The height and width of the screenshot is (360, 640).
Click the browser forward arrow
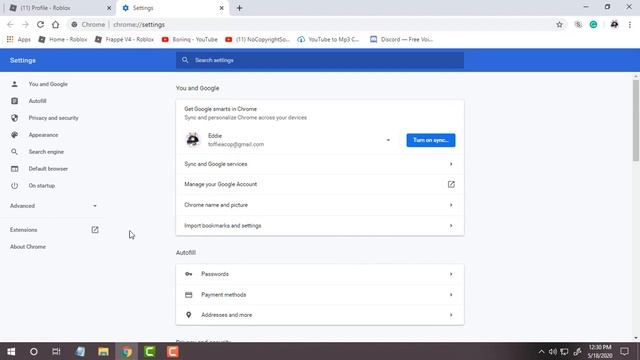[x=25, y=24]
